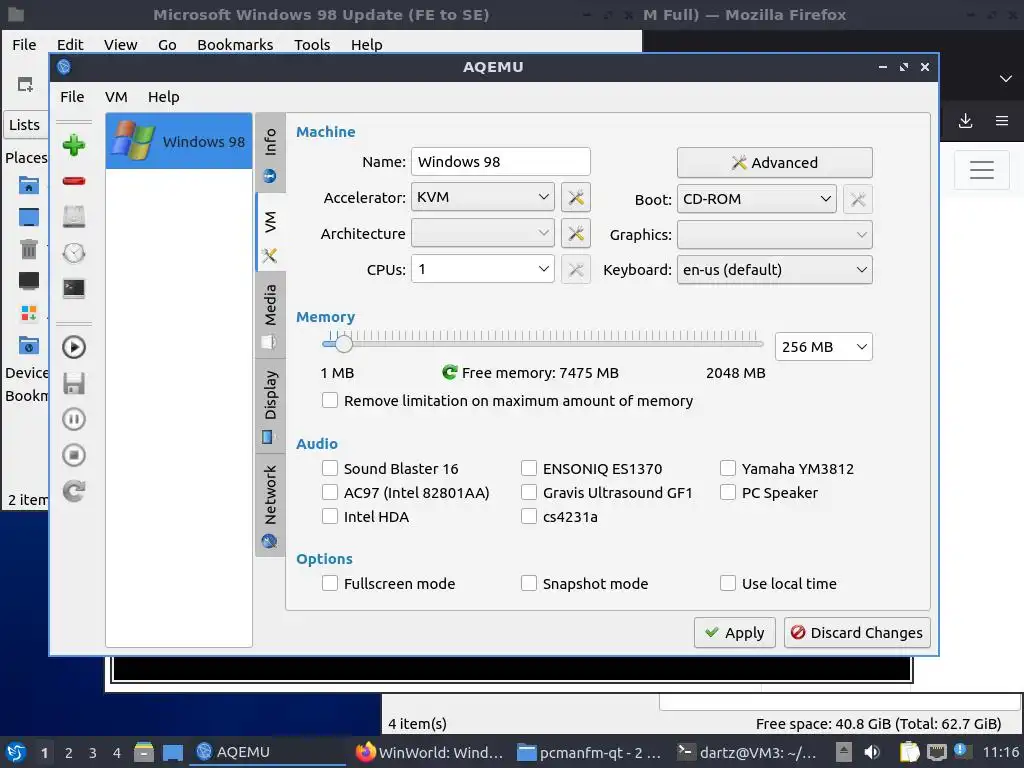Check the Sound Blaster 16 audio option

[x=330, y=468]
